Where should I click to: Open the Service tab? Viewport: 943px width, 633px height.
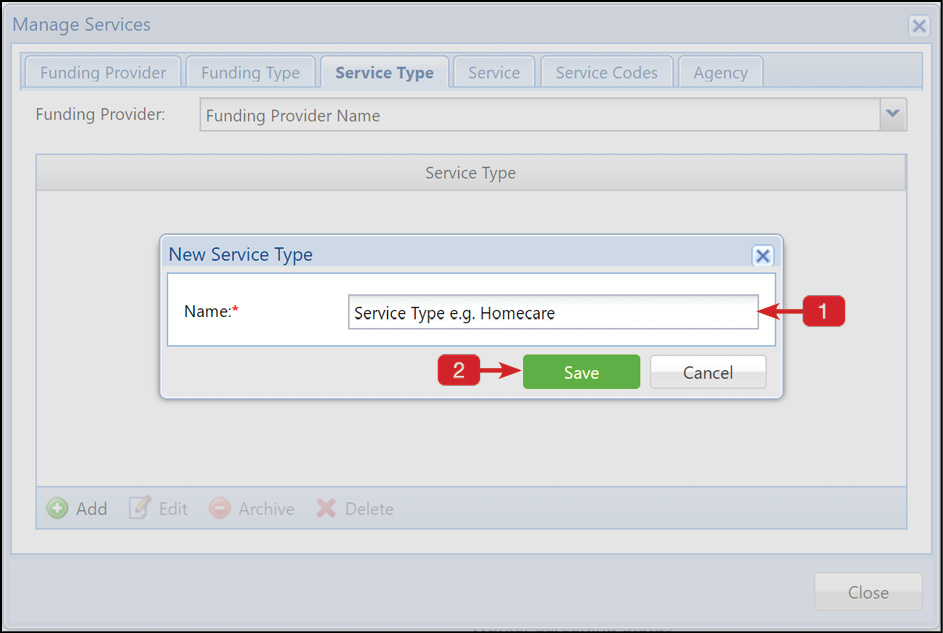[x=494, y=73]
